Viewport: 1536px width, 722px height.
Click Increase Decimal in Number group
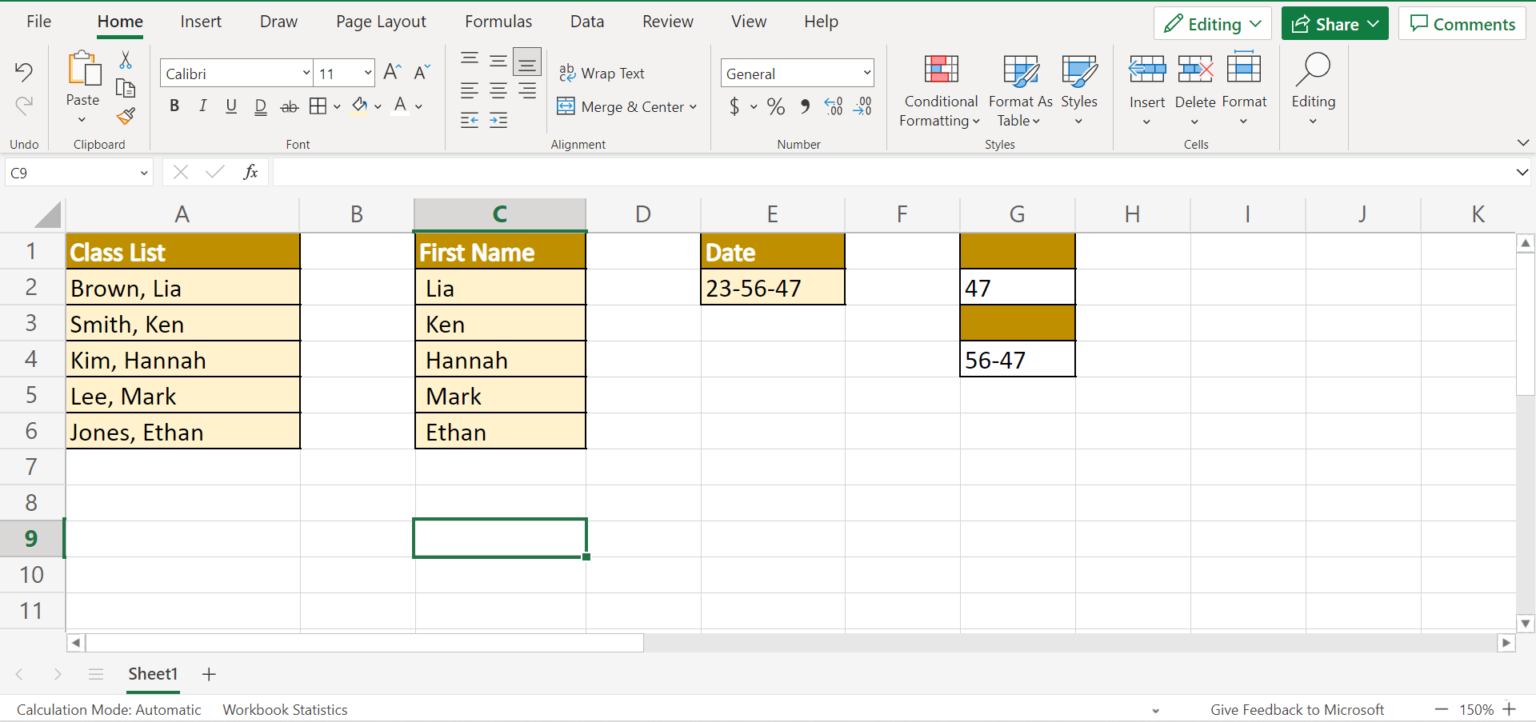[833, 106]
